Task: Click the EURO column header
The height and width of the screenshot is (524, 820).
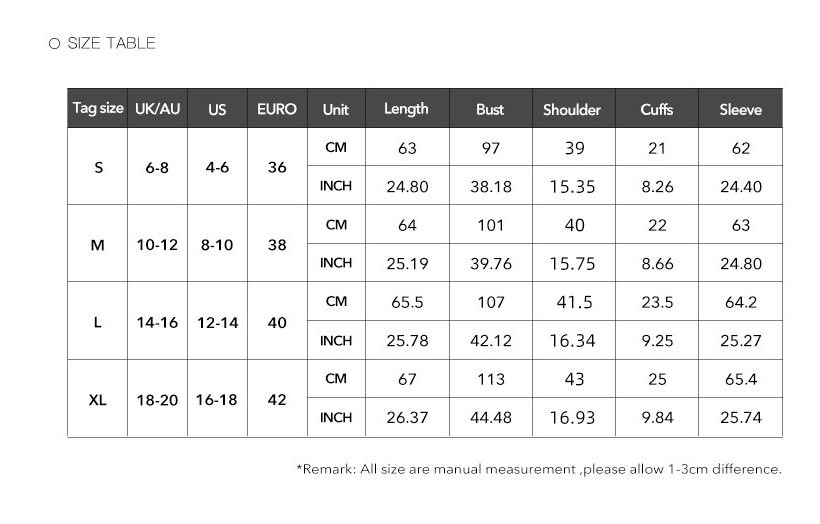Action: 277,109
